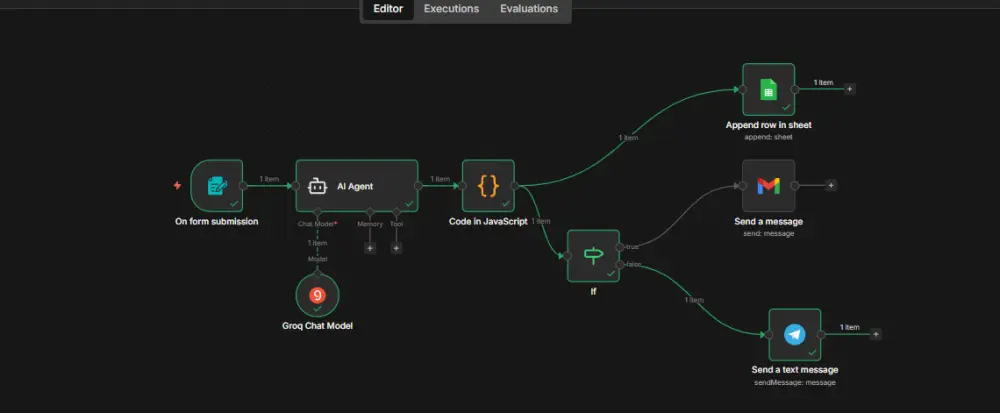
Task: Open the Code in JavaScript node
Action: click(x=488, y=185)
